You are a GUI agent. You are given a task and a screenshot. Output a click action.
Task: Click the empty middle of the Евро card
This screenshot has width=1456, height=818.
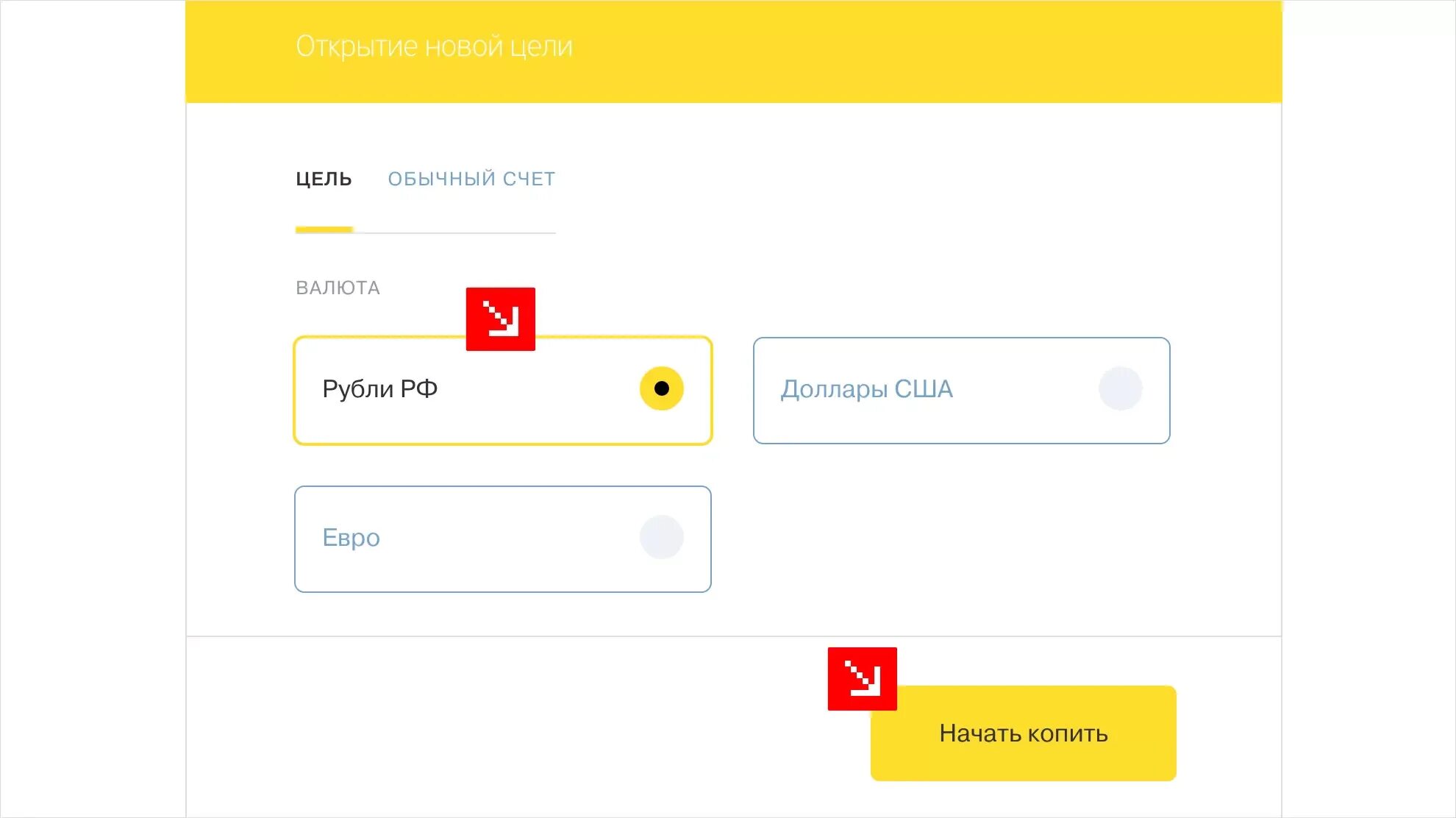[507, 539]
